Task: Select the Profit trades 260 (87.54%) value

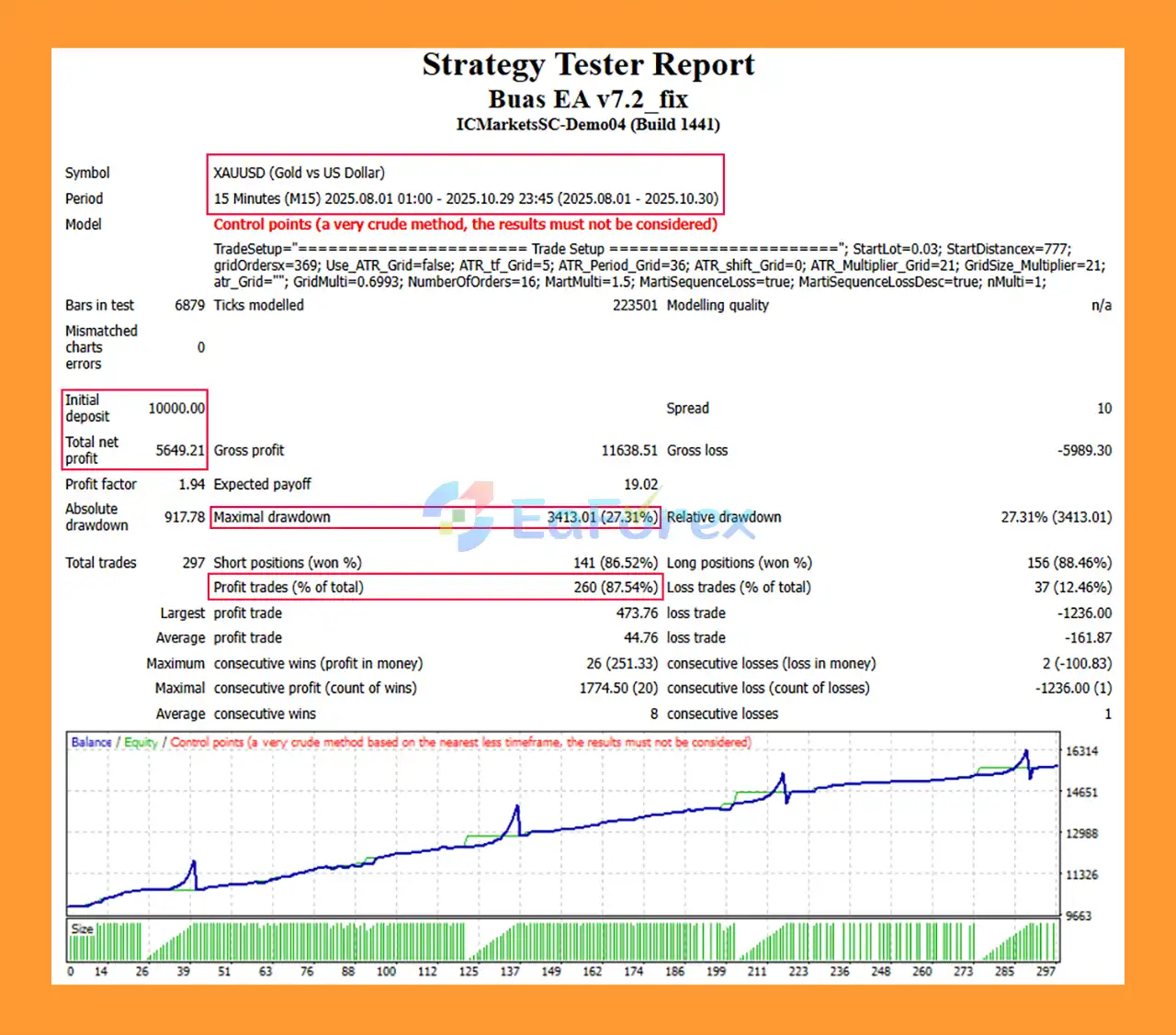Action: pyautogui.click(x=616, y=587)
